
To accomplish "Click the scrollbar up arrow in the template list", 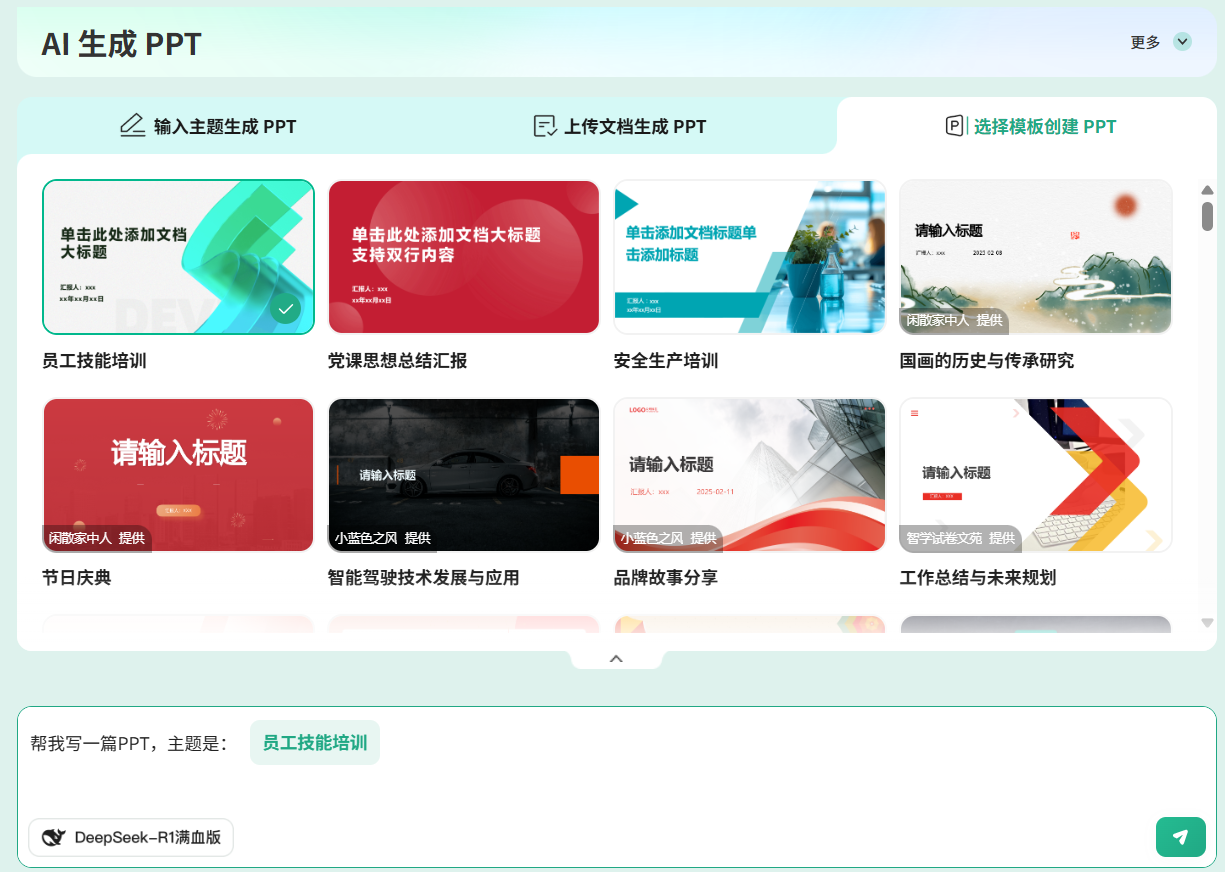I will 1207,190.
